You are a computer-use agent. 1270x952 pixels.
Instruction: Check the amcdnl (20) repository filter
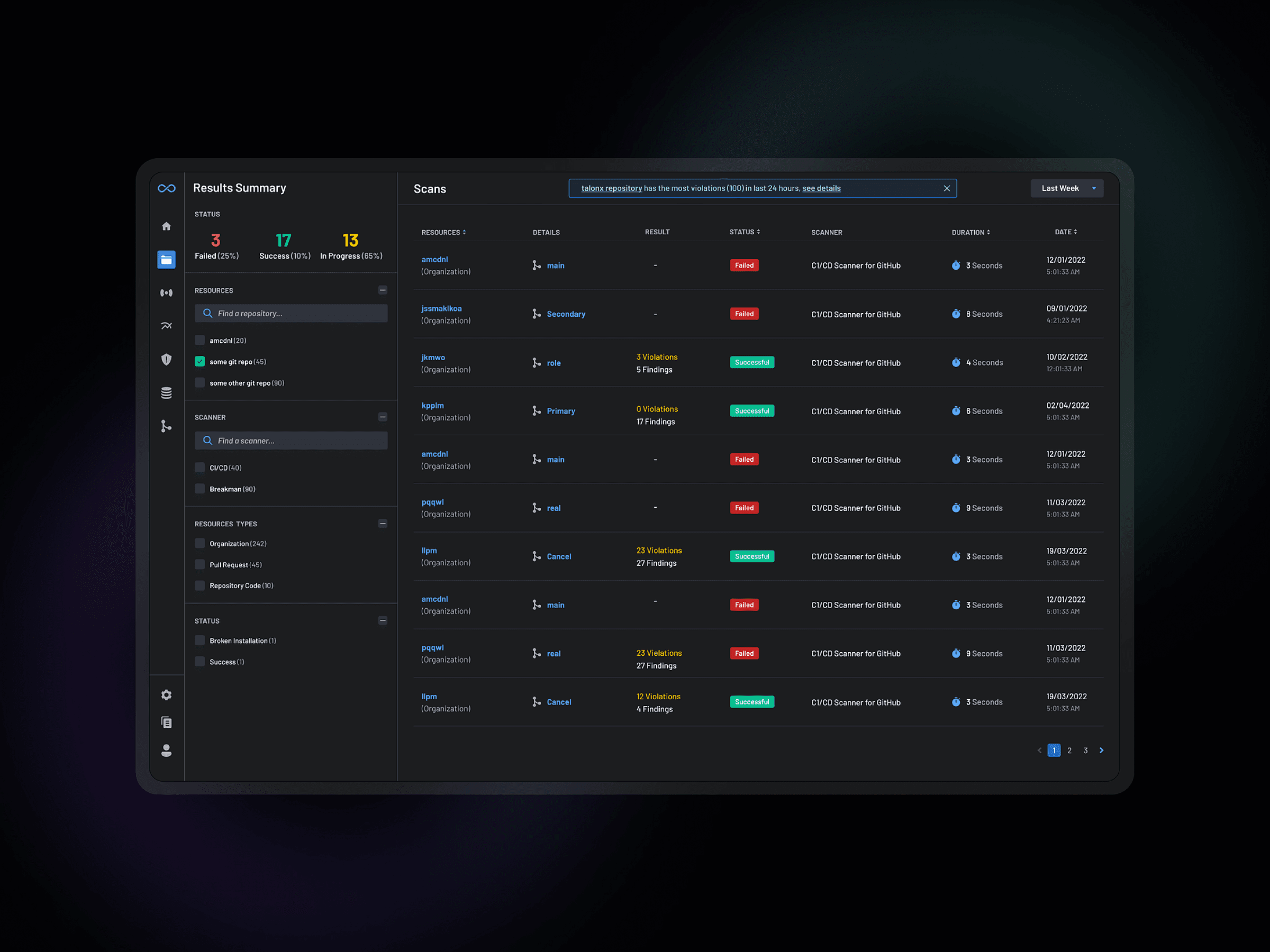tap(199, 340)
